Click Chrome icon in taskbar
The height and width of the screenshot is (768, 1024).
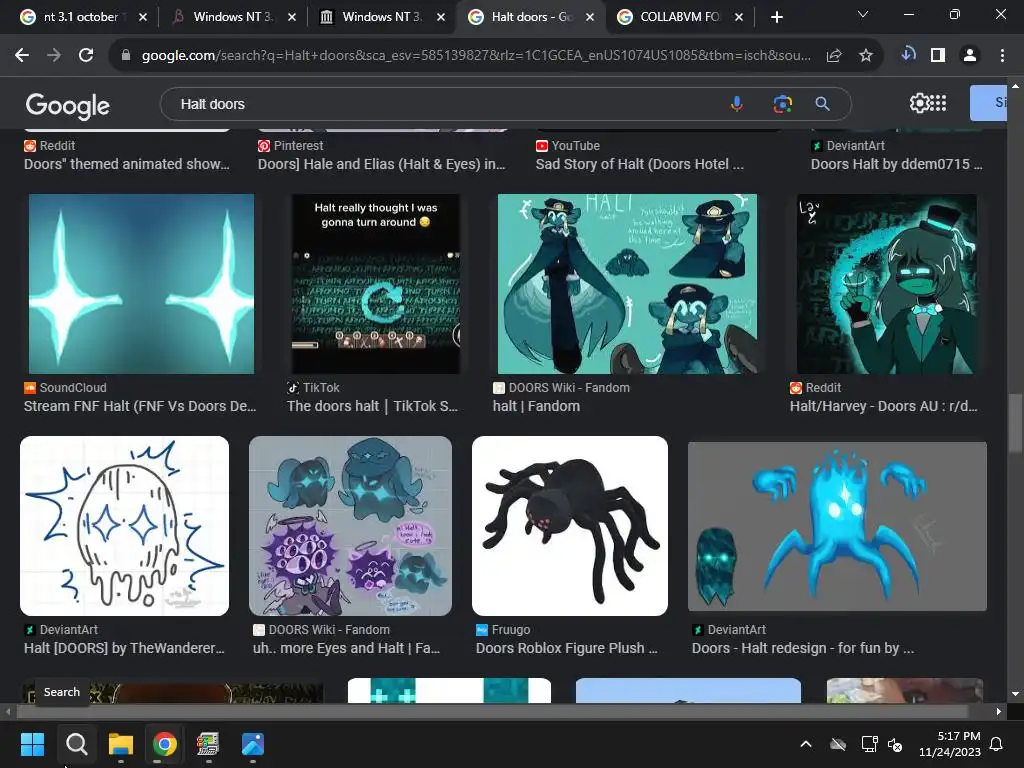click(165, 744)
